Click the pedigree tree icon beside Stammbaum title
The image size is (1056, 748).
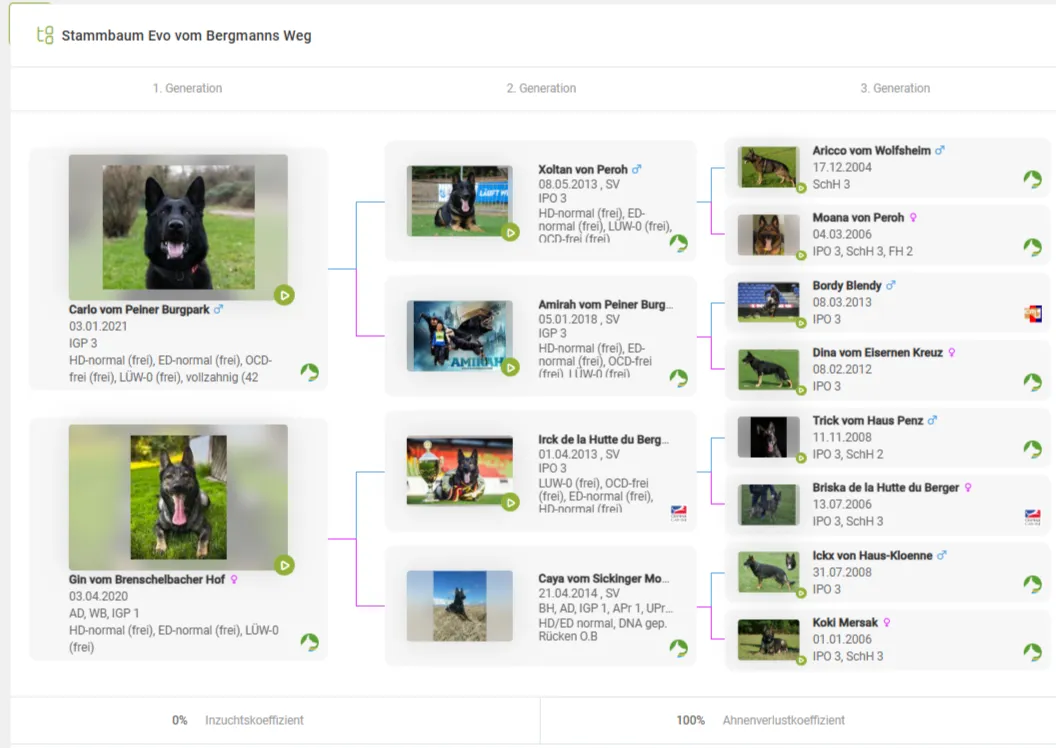point(44,35)
